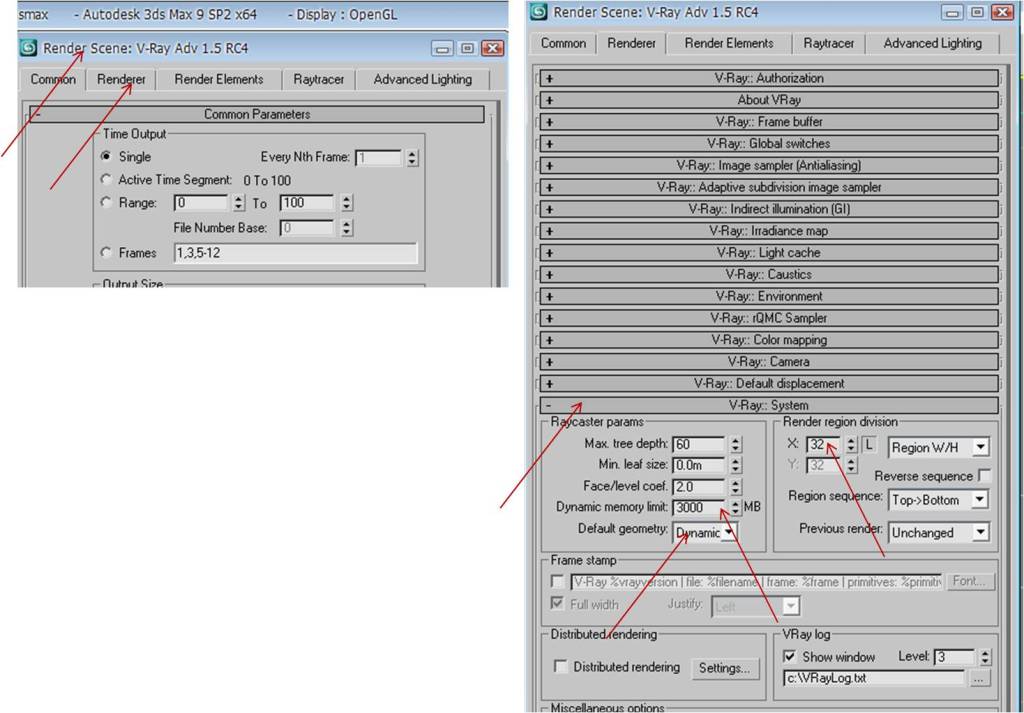Switch to Common tab in right window
This screenshot has height=713, width=1024.
(563, 43)
